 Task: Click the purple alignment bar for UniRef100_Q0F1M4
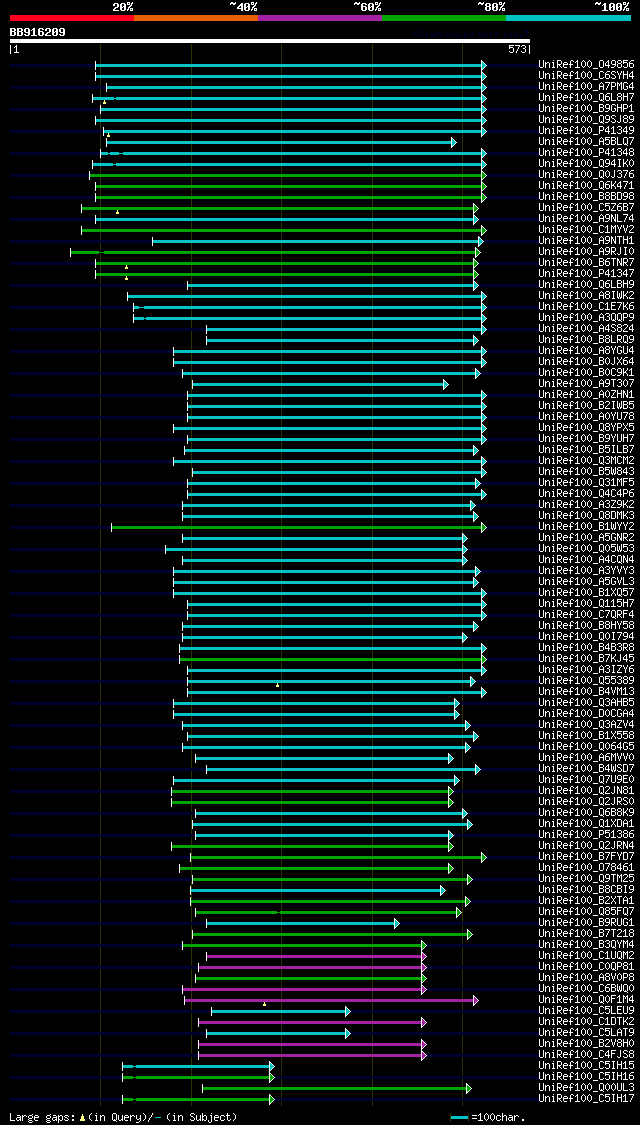(331, 1001)
